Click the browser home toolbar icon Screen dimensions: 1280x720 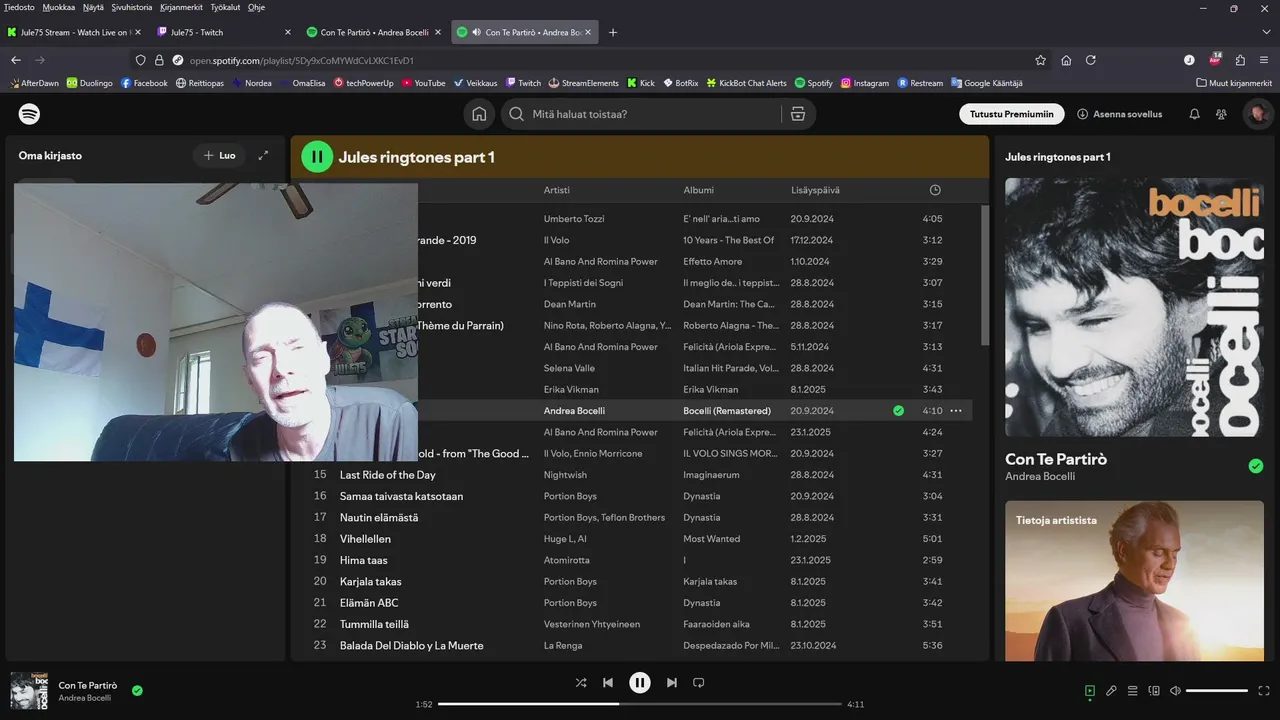1066,60
